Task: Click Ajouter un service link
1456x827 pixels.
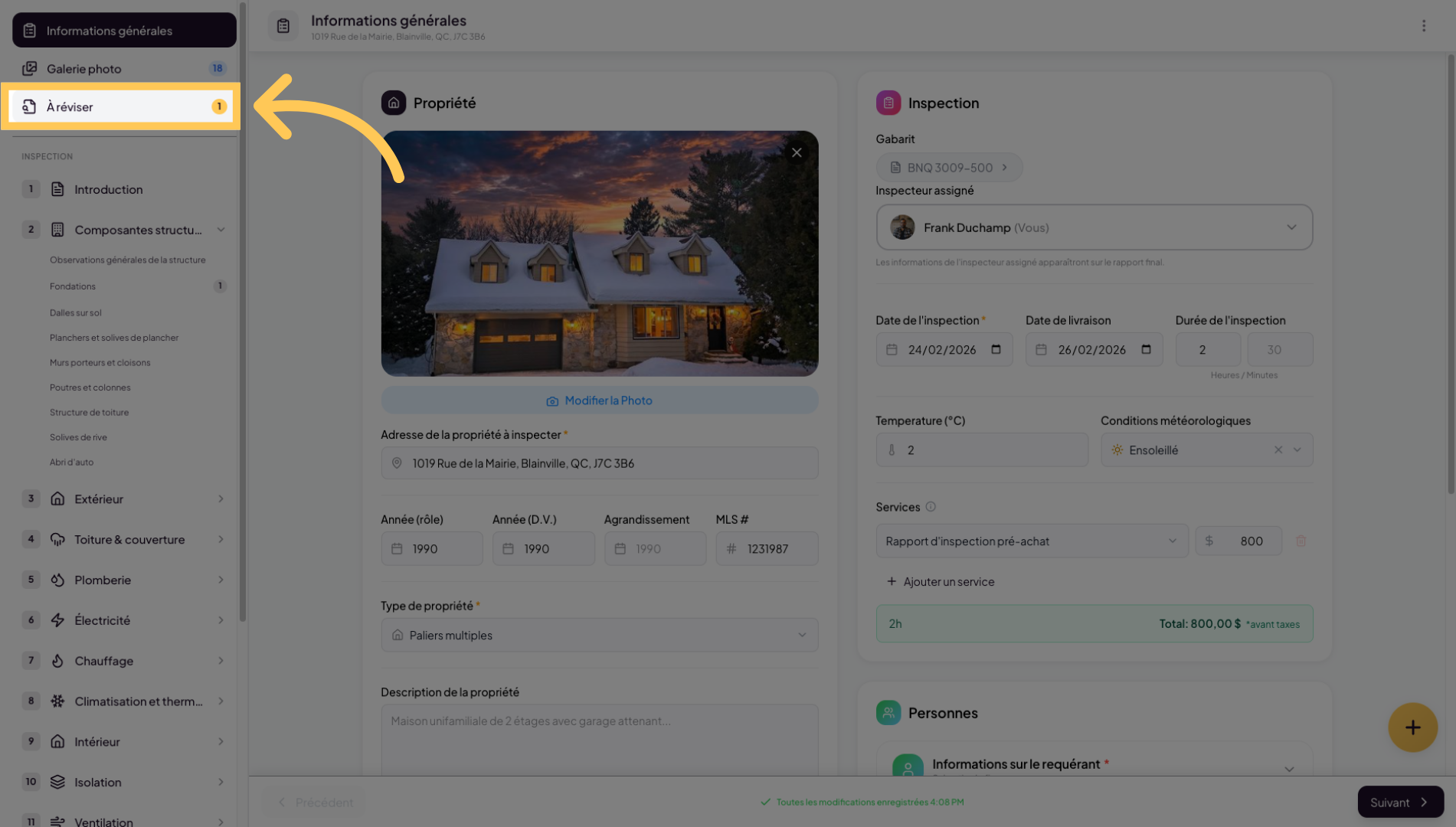Action: (x=941, y=582)
